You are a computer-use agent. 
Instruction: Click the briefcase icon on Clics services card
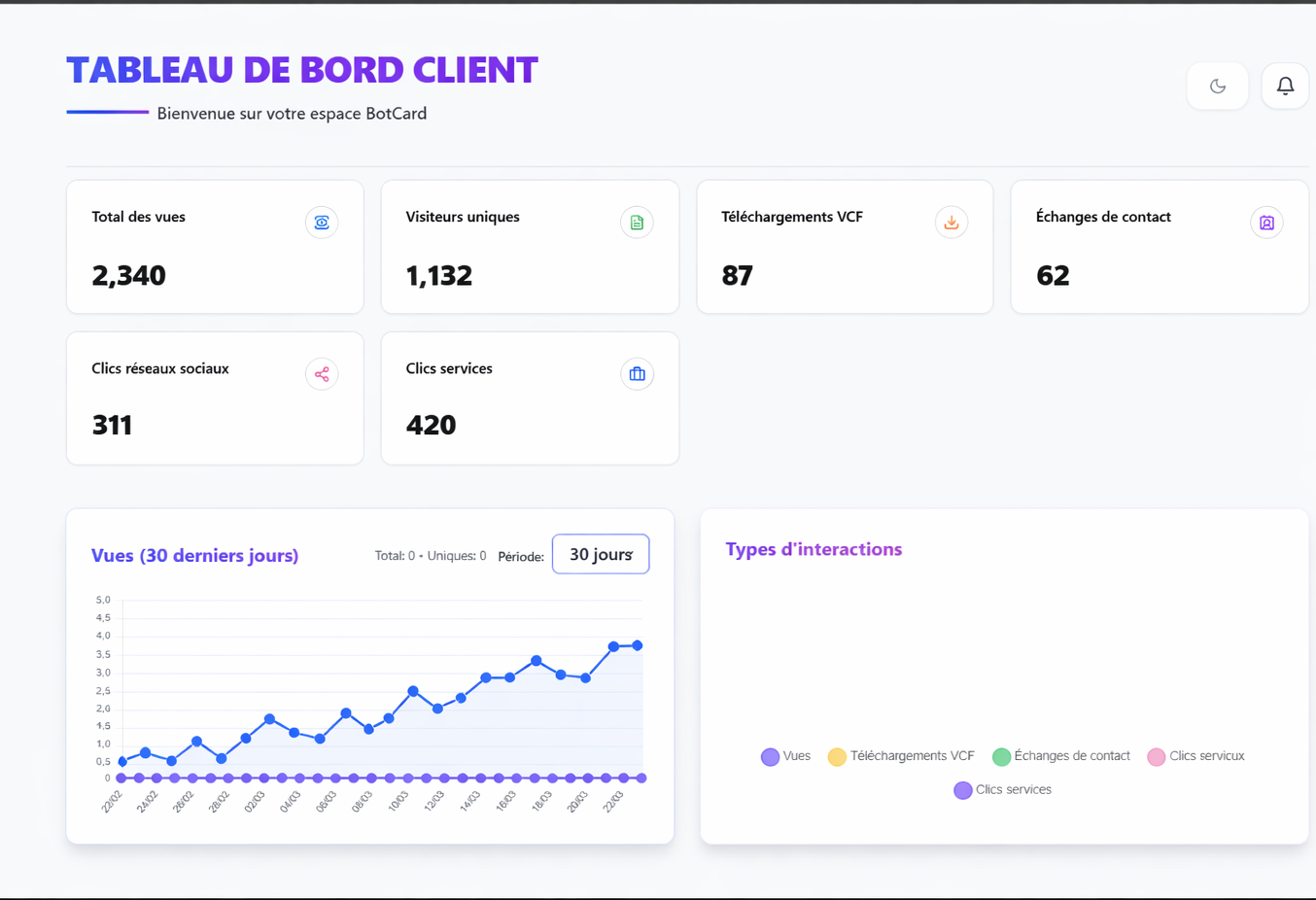637,374
